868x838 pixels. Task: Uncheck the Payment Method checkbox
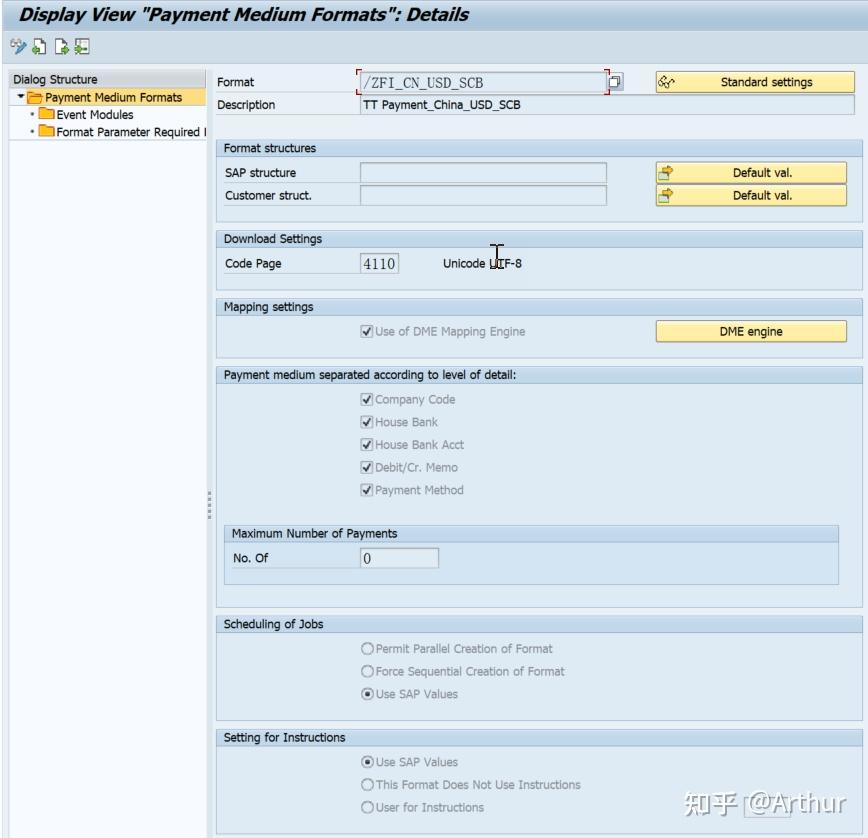(x=367, y=490)
